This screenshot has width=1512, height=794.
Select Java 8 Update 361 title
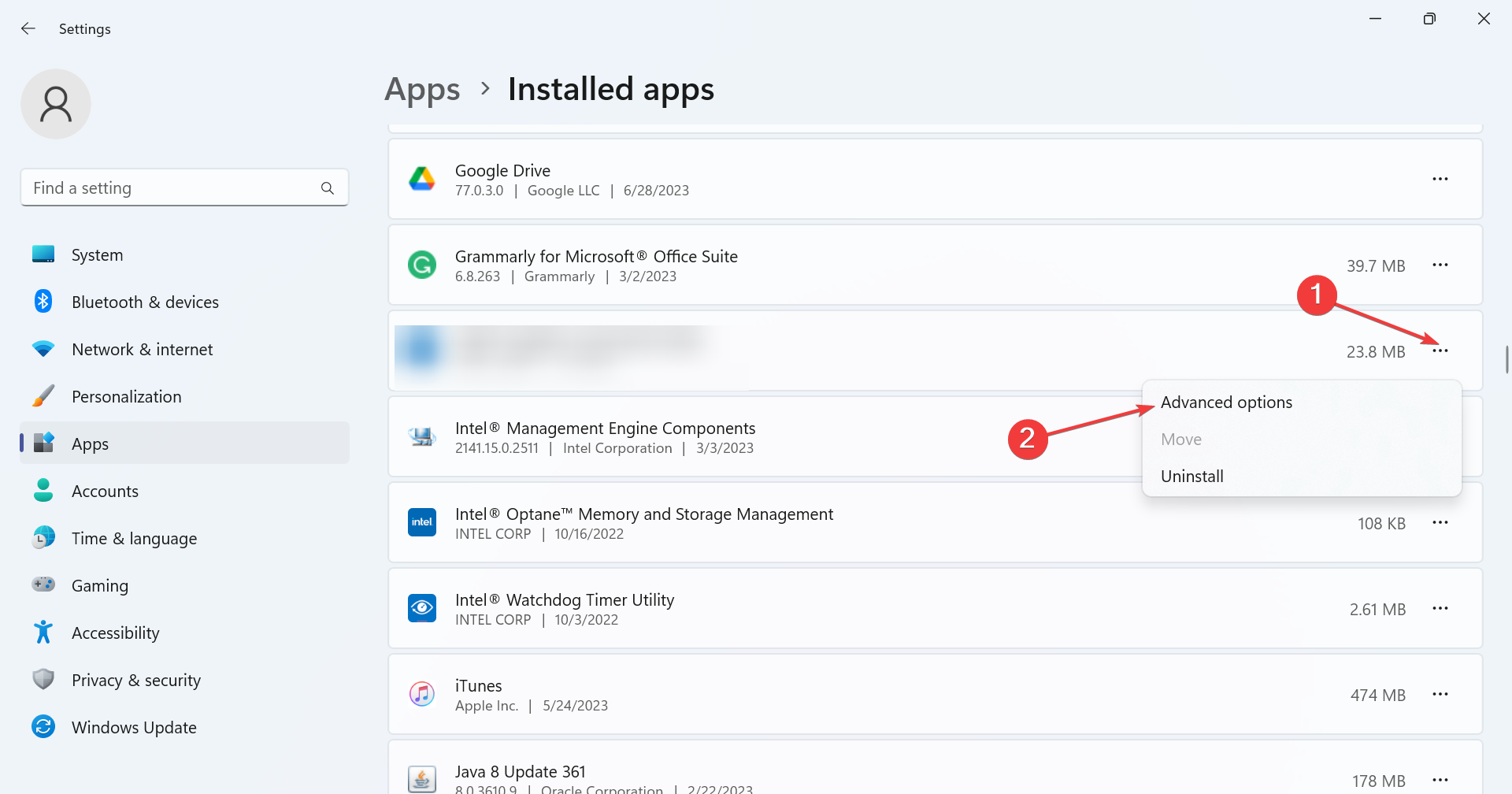tap(521, 771)
